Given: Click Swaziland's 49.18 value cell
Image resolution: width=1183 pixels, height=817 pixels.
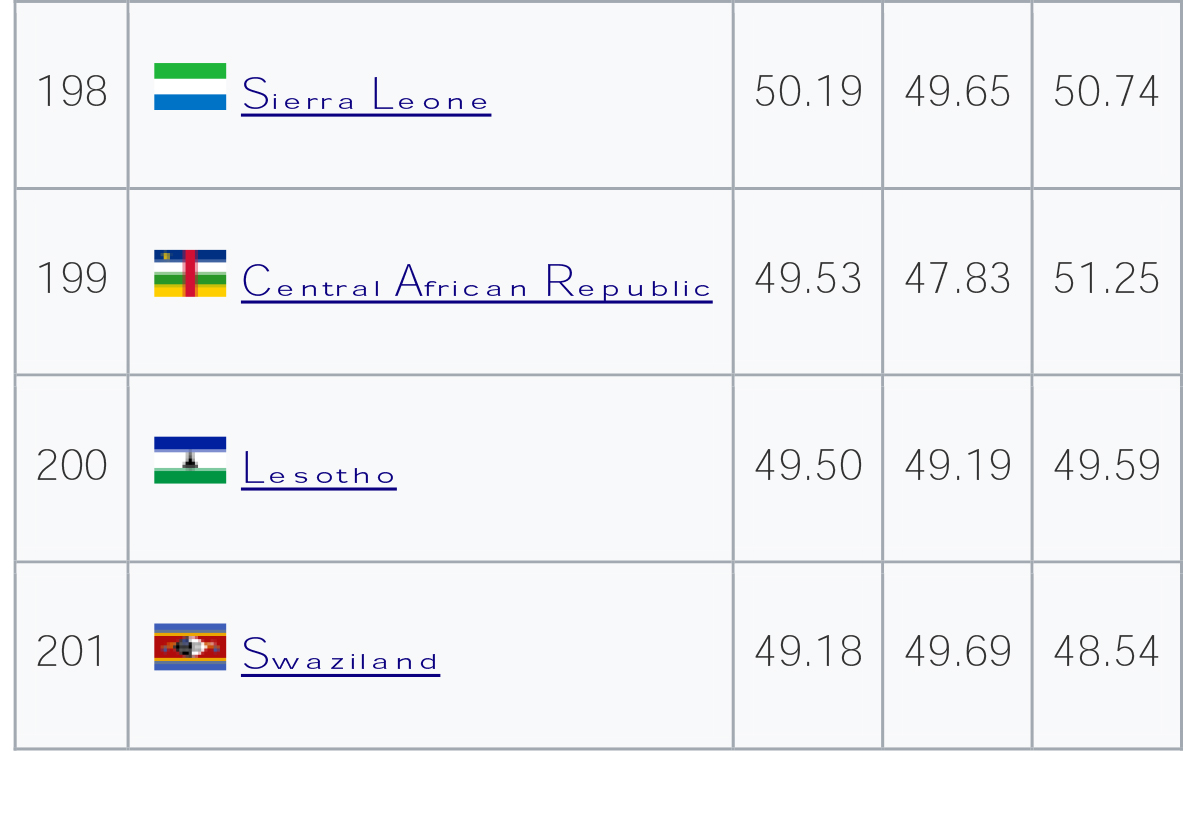Looking at the screenshot, I should (x=808, y=655).
